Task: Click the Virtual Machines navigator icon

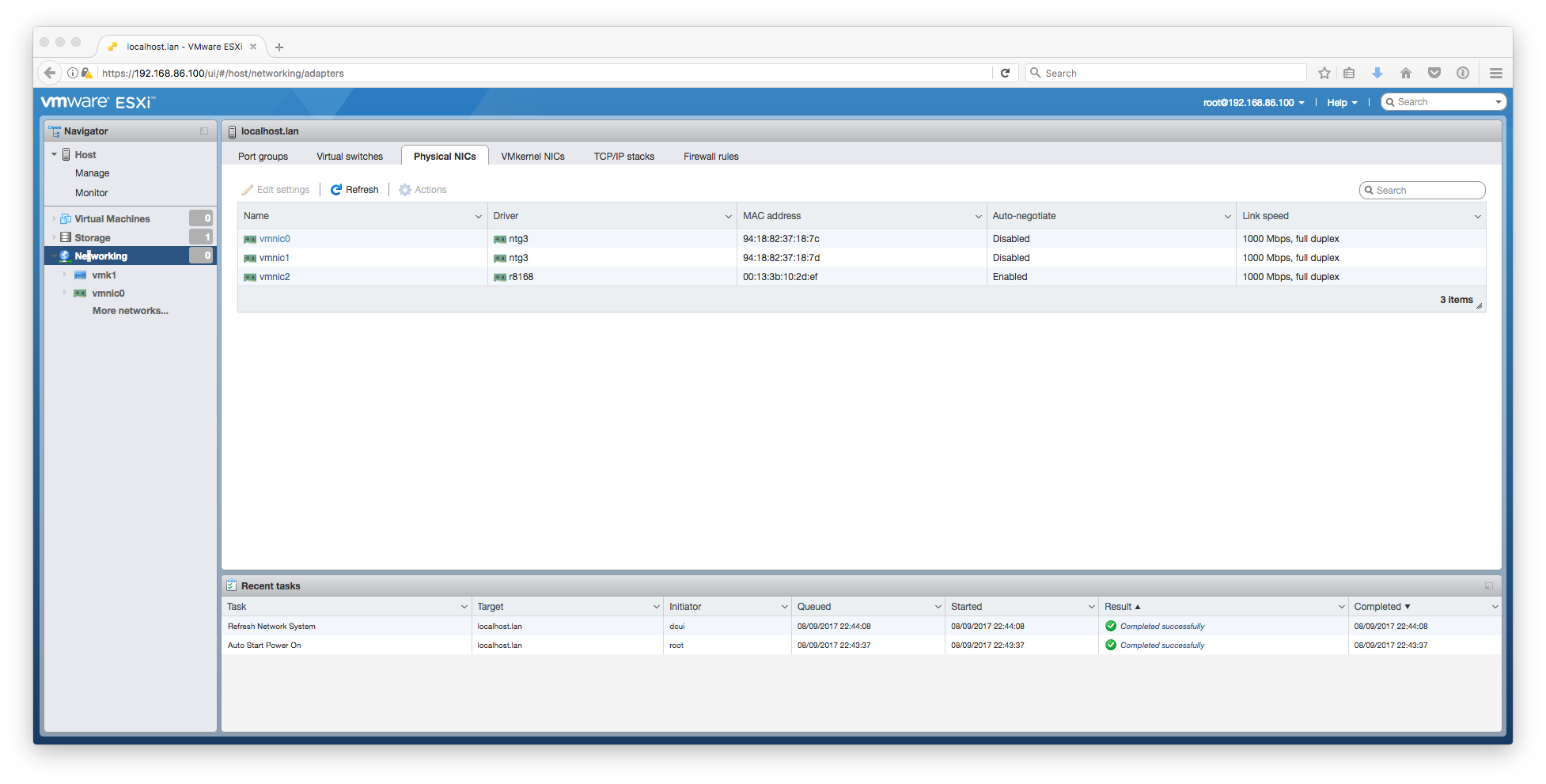Action: 66,219
